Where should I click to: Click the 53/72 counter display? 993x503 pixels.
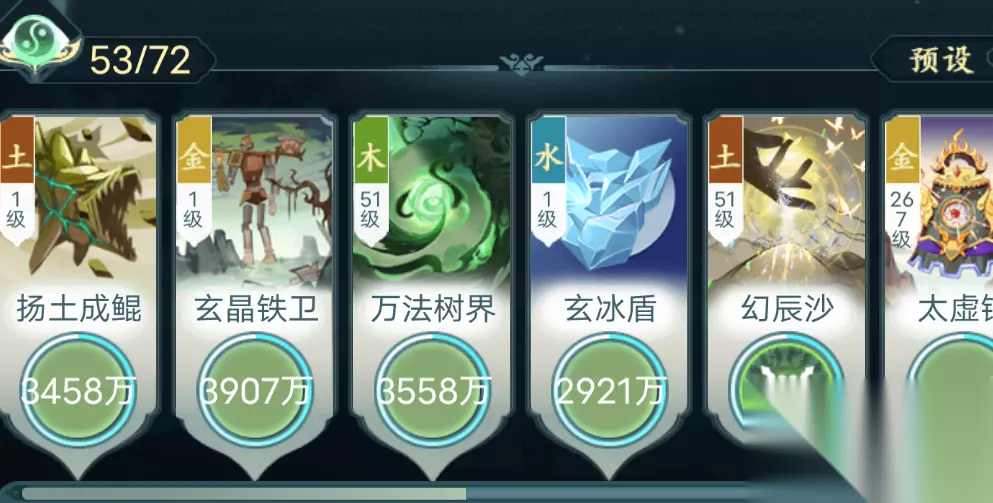click(x=141, y=60)
